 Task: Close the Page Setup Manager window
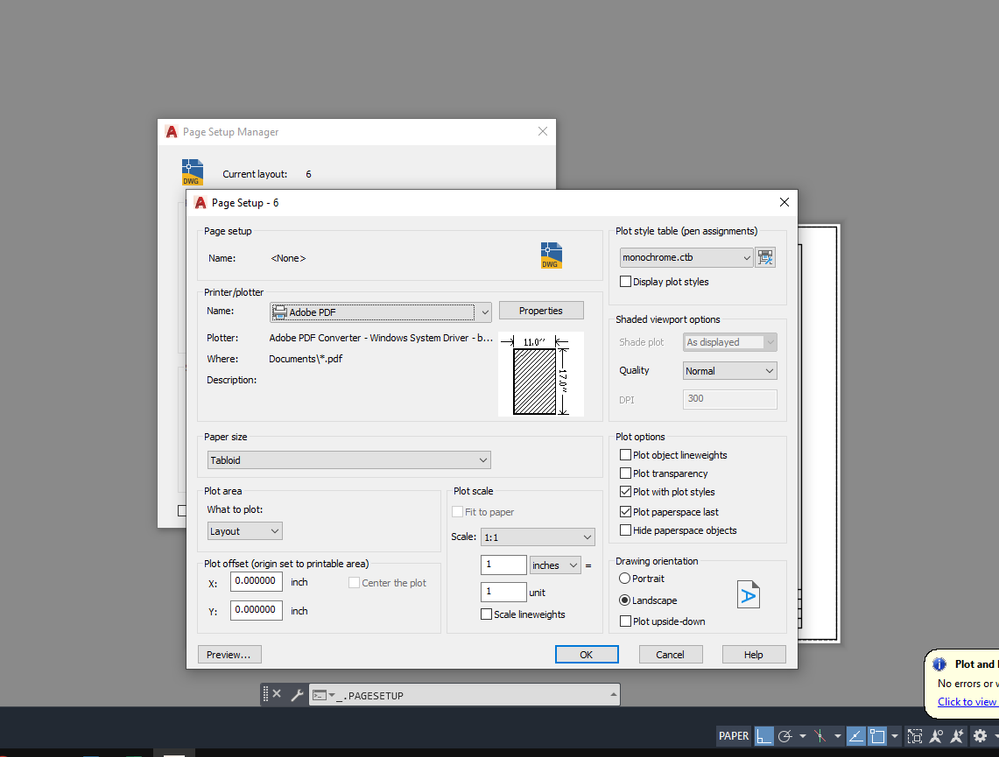(542, 131)
